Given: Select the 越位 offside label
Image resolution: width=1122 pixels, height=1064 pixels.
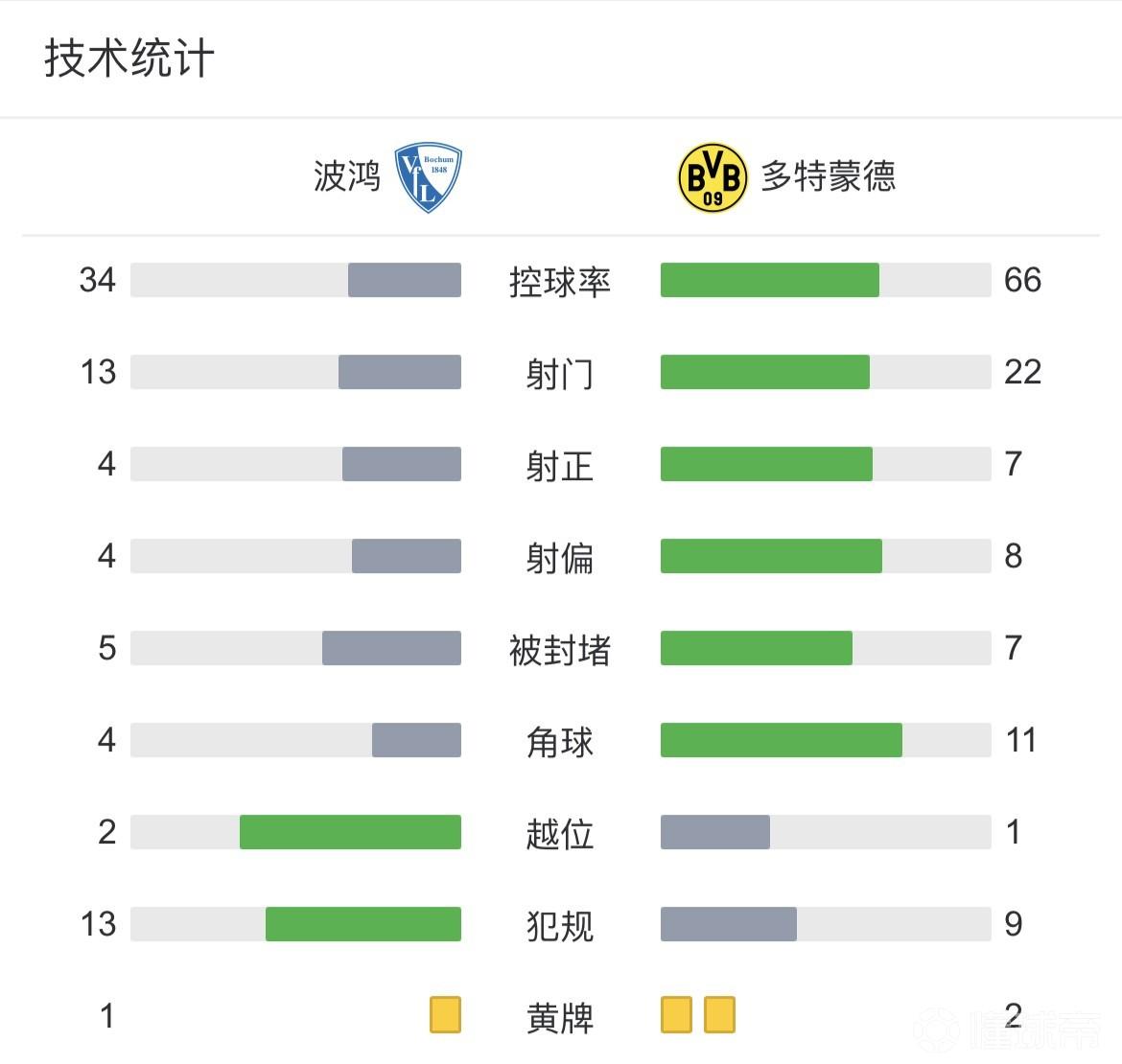Looking at the screenshot, I should (x=560, y=833).
